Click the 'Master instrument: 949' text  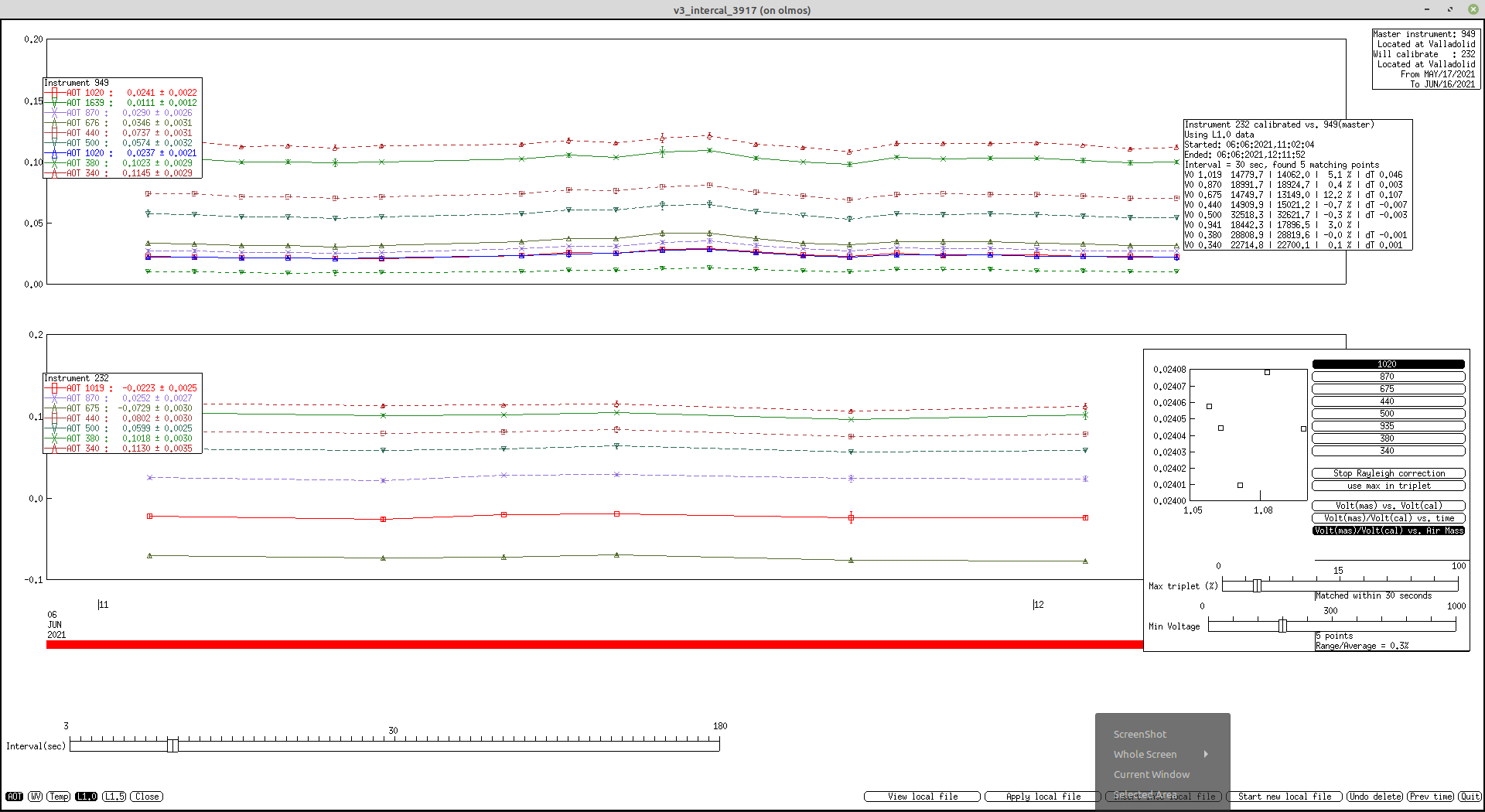pos(1424,34)
